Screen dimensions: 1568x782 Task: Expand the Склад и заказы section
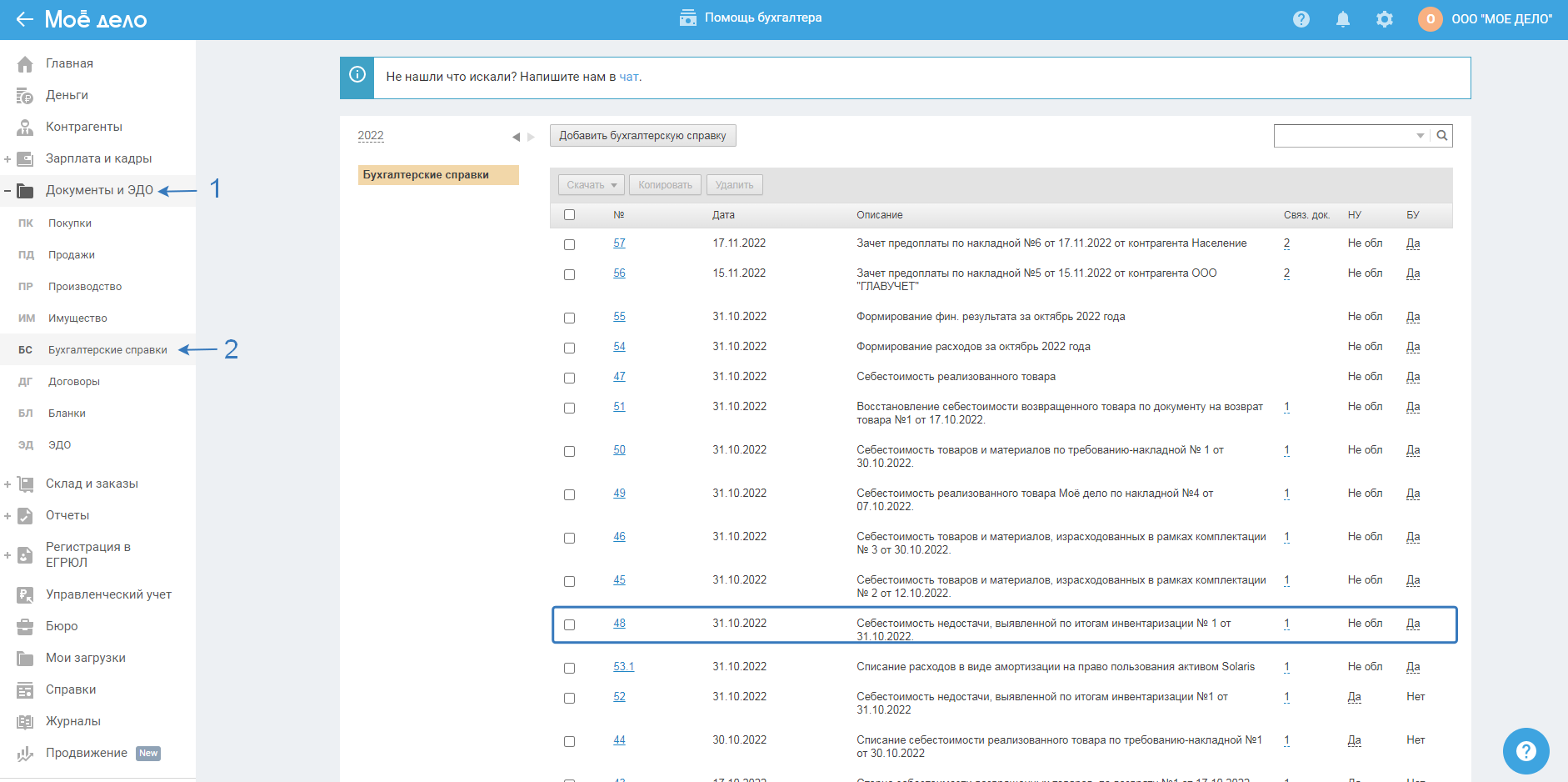point(7,484)
